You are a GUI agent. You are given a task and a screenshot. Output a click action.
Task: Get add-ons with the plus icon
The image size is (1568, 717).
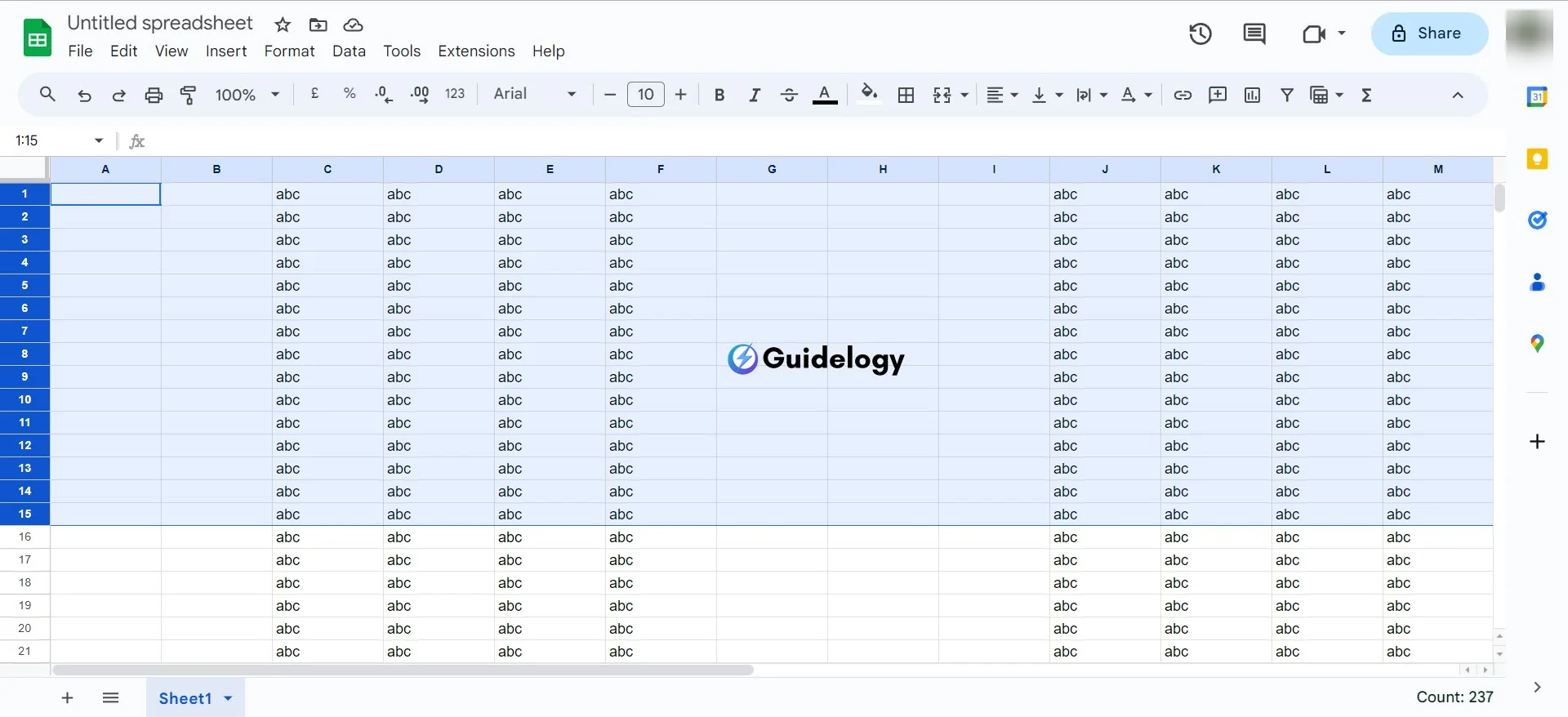coord(1537,441)
